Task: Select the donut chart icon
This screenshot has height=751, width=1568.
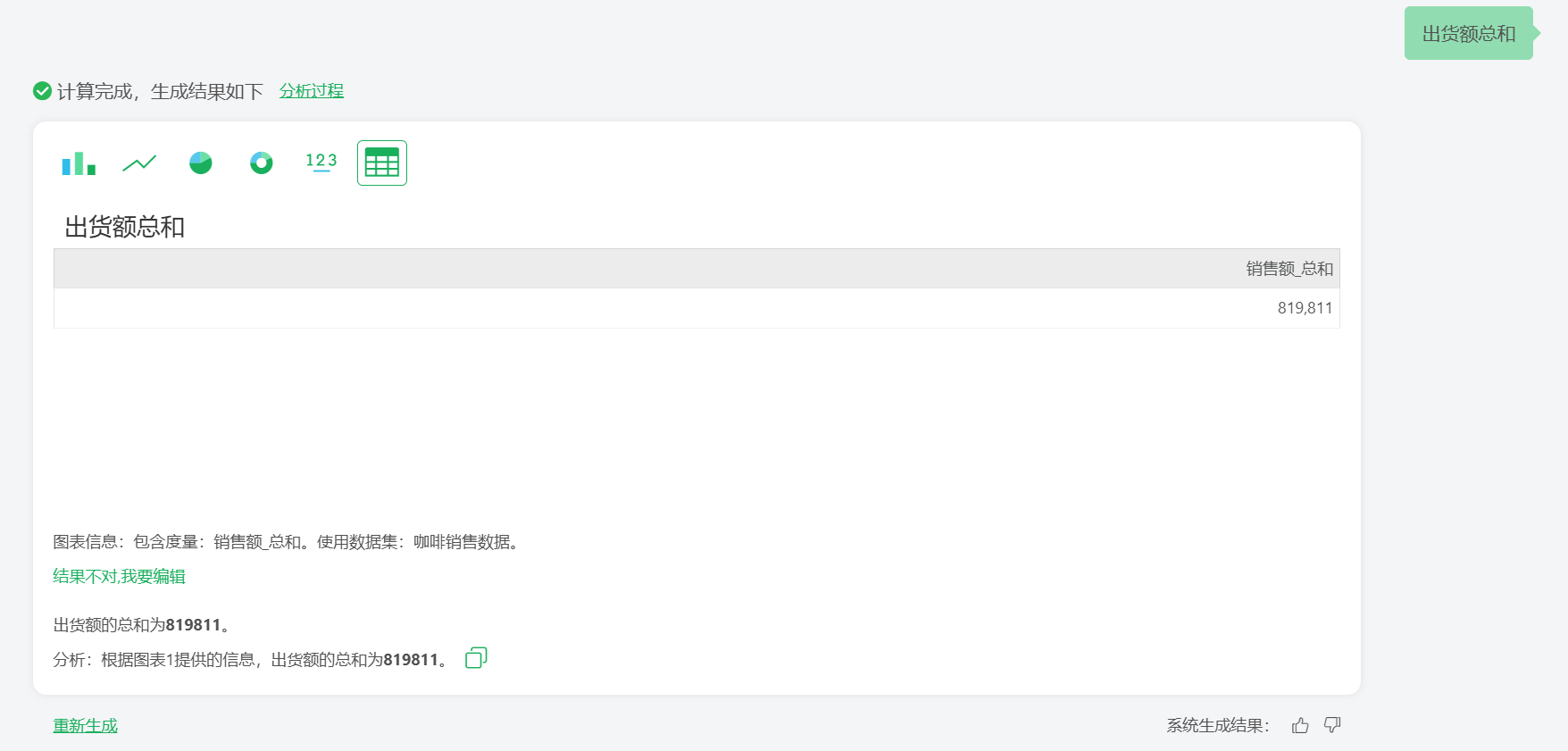Action: tap(262, 163)
